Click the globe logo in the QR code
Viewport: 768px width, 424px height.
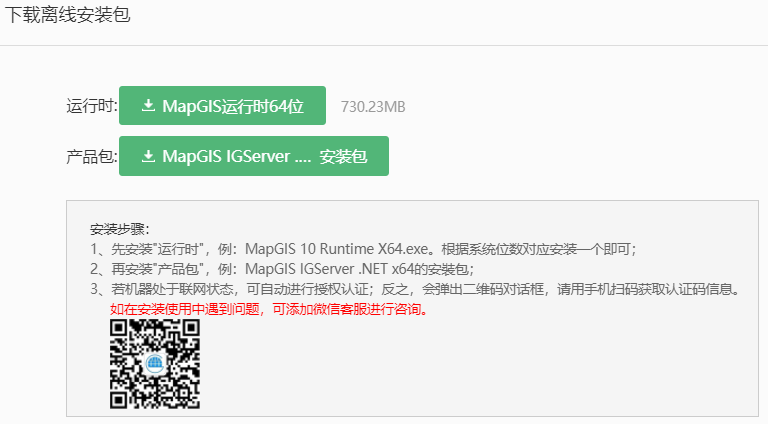155,364
